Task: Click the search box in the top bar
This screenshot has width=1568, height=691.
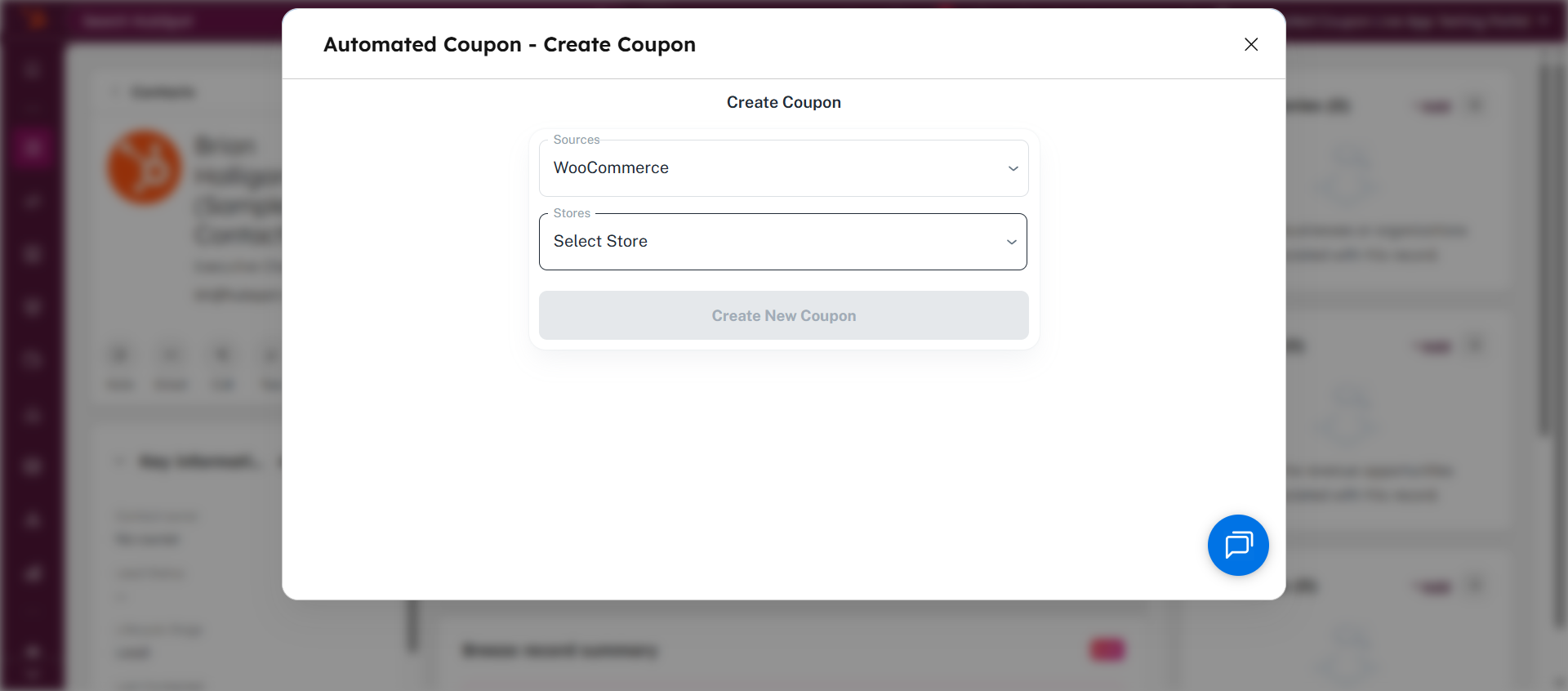Action: click(139, 21)
